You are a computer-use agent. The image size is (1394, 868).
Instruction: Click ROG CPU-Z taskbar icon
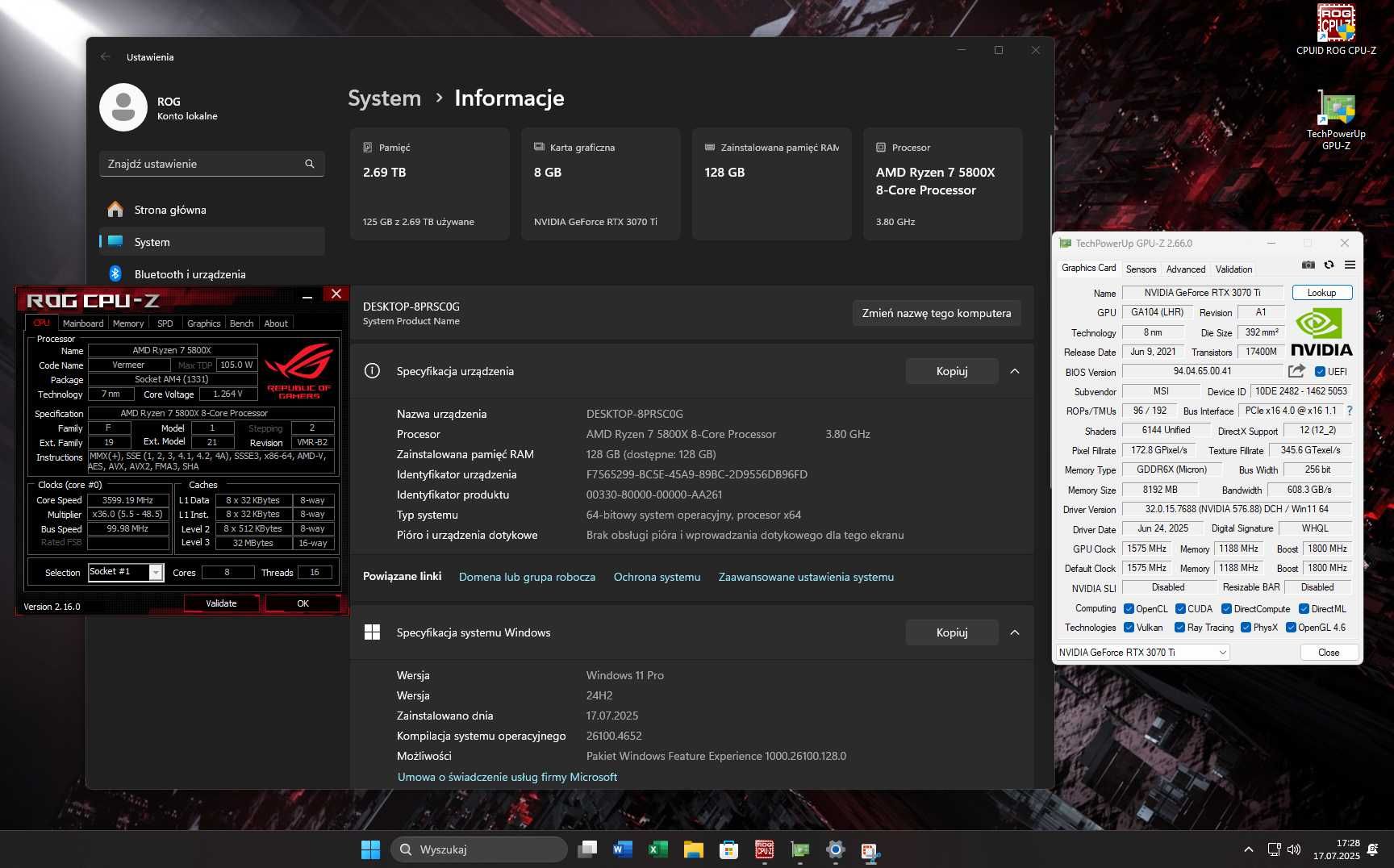[765, 849]
